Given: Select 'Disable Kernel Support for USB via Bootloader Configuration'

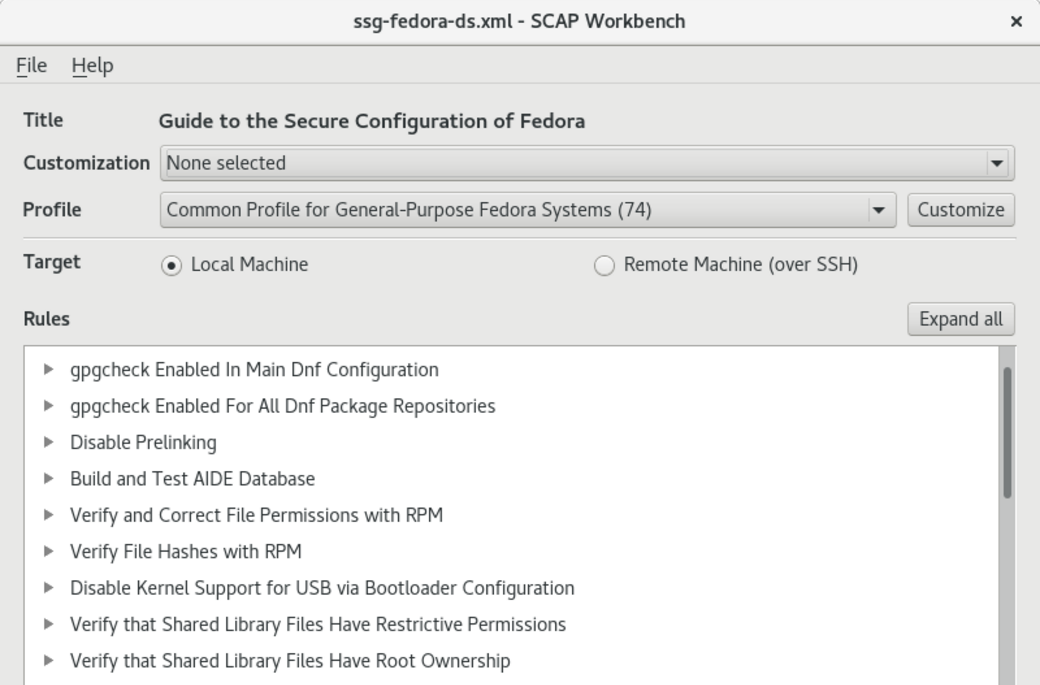Looking at the screenshot, I should point(322,589).
